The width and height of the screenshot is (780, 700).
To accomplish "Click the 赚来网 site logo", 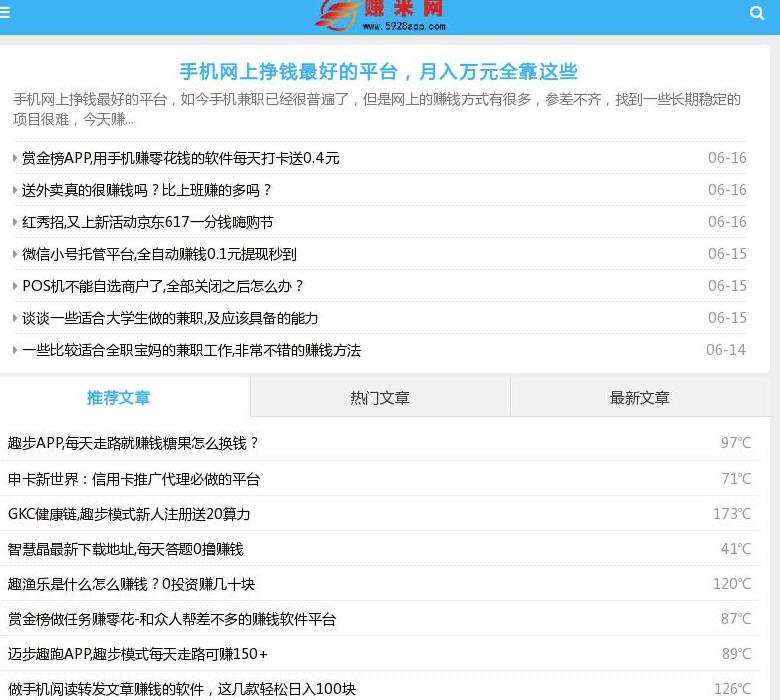I will (x=382, y=15).
